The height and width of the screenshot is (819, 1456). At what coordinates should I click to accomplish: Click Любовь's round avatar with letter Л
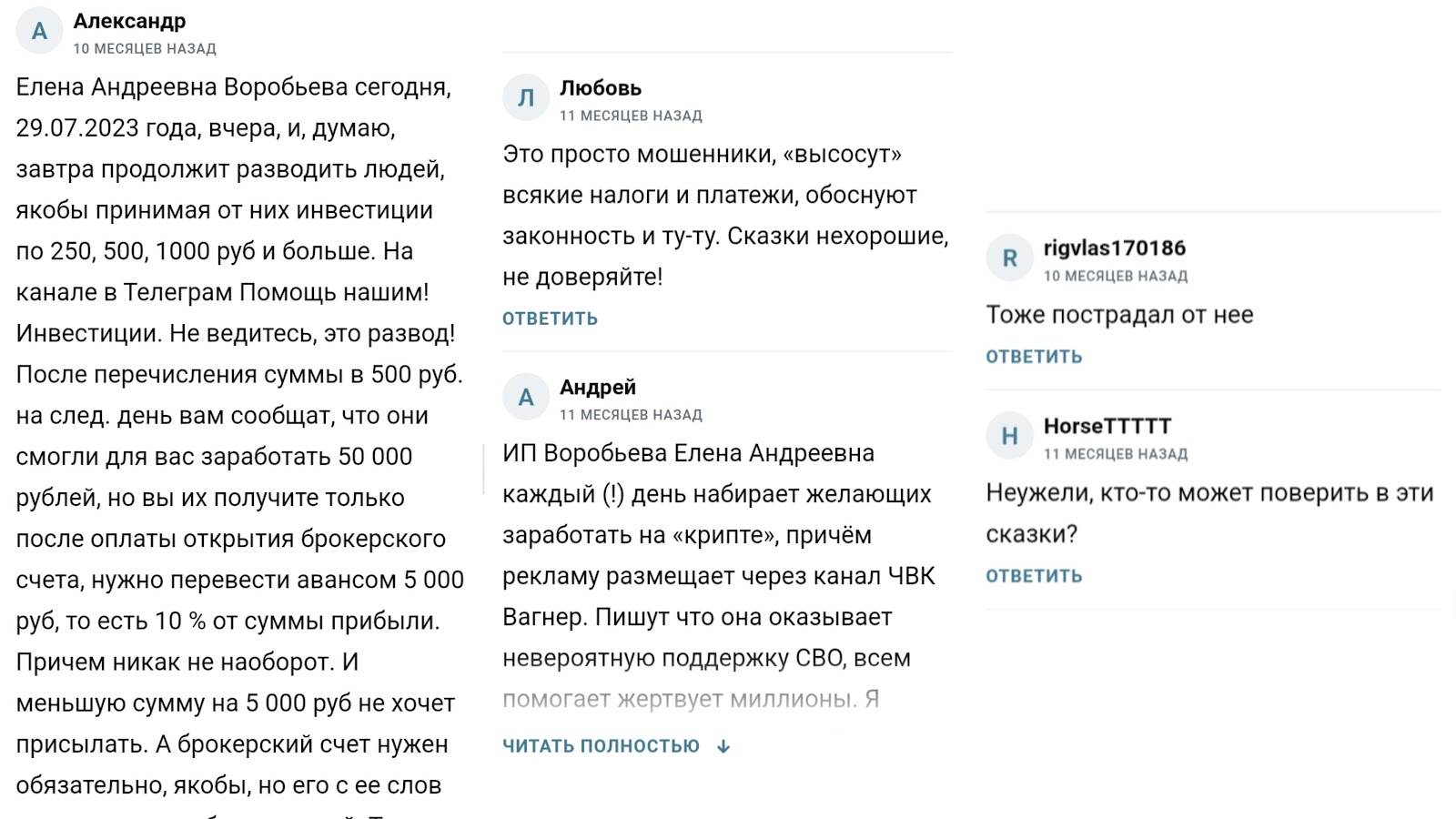point(526,98)
